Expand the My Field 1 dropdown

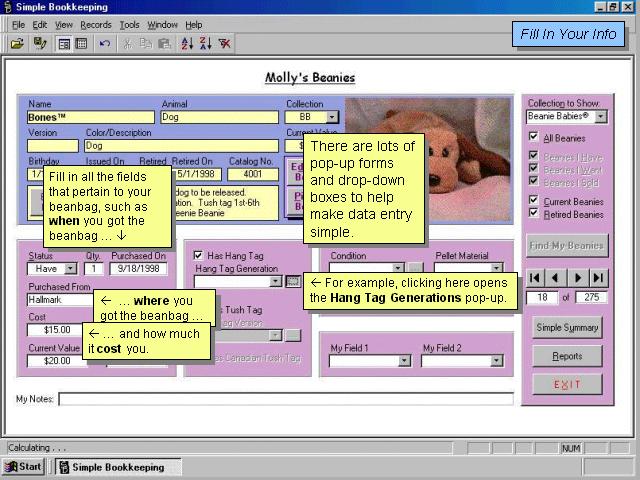coord(404,361)
